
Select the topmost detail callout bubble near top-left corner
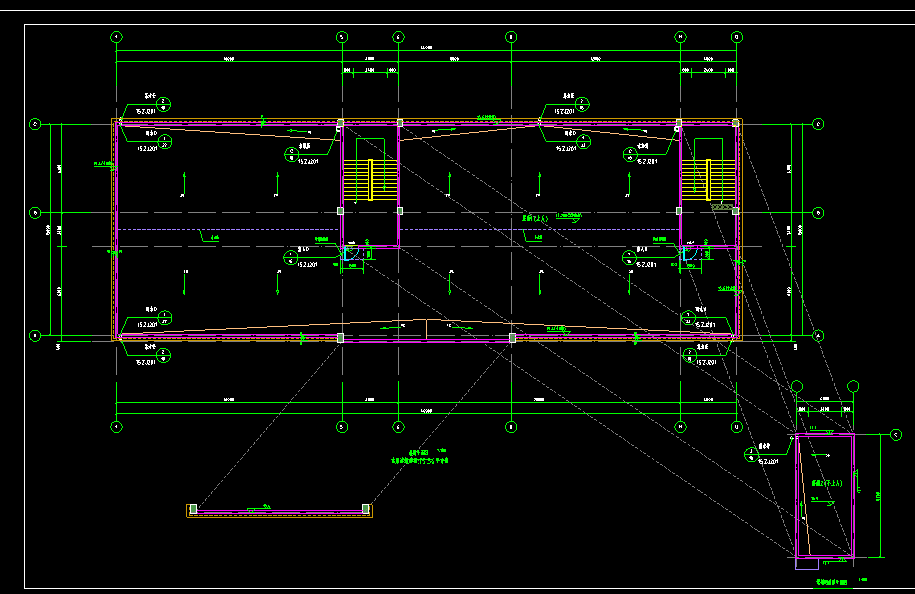tap(164, 104)
